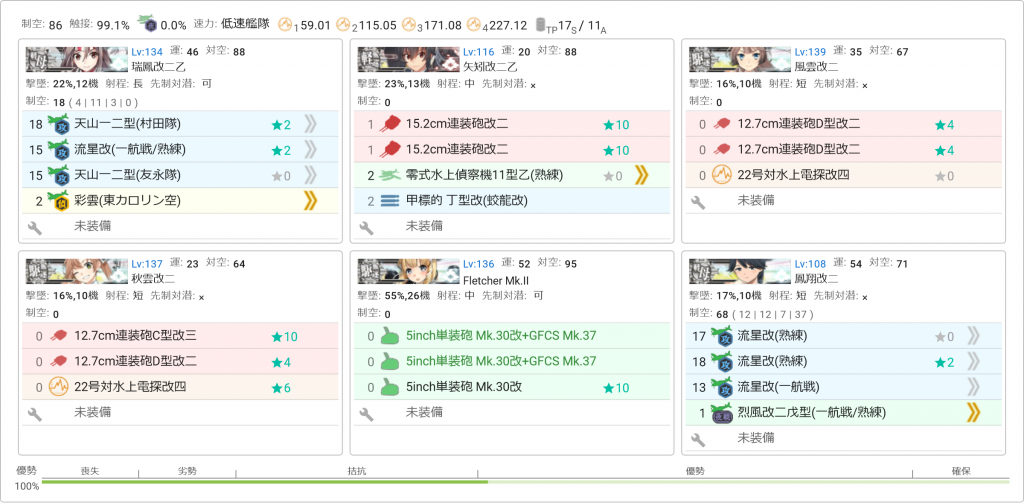This screenshot has width=1024, height=503.
Task: Click the radar icon in 風雲改二's card
Action: (721, 176)
